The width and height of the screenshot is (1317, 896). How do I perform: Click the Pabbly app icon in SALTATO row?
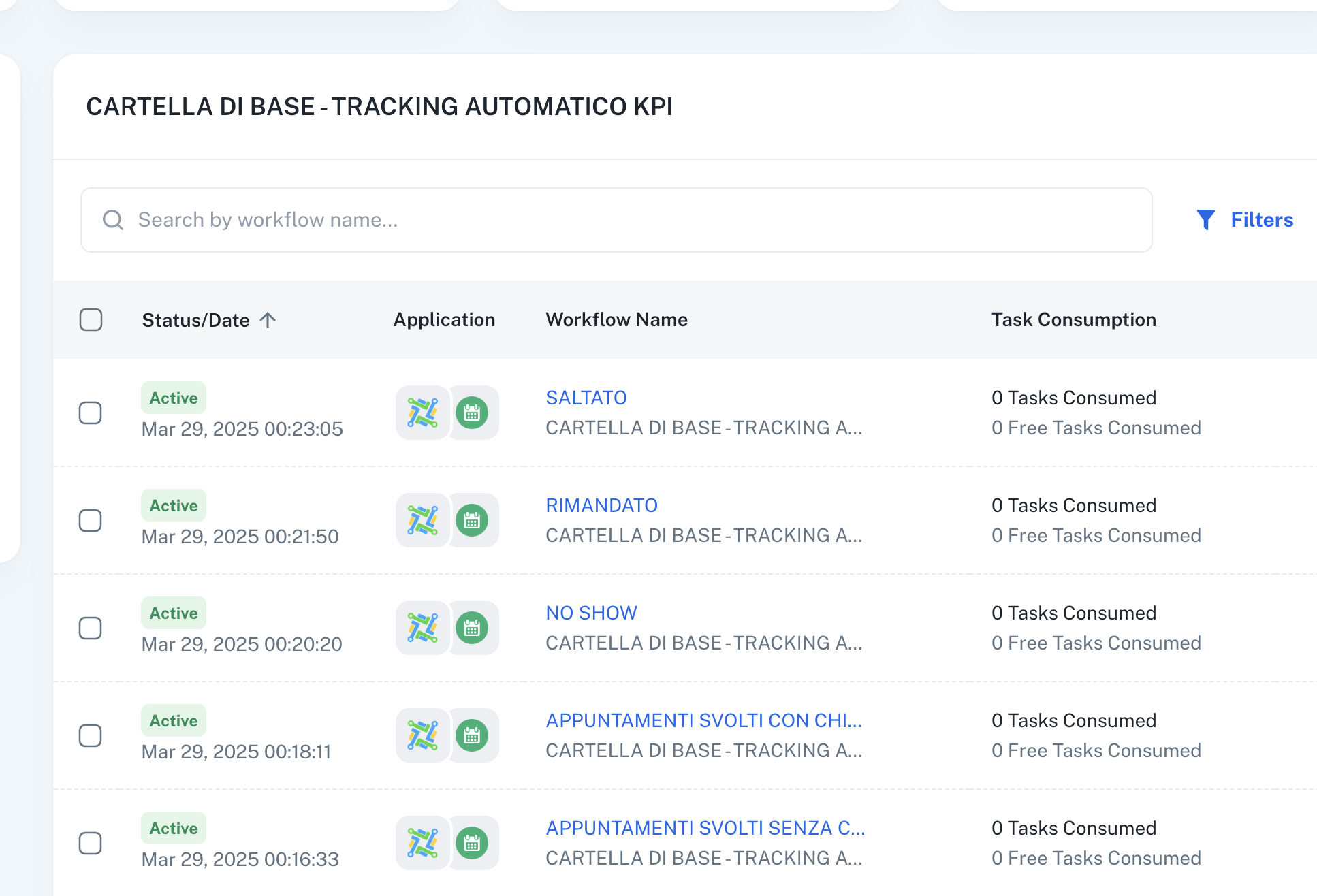coord(422,413)
